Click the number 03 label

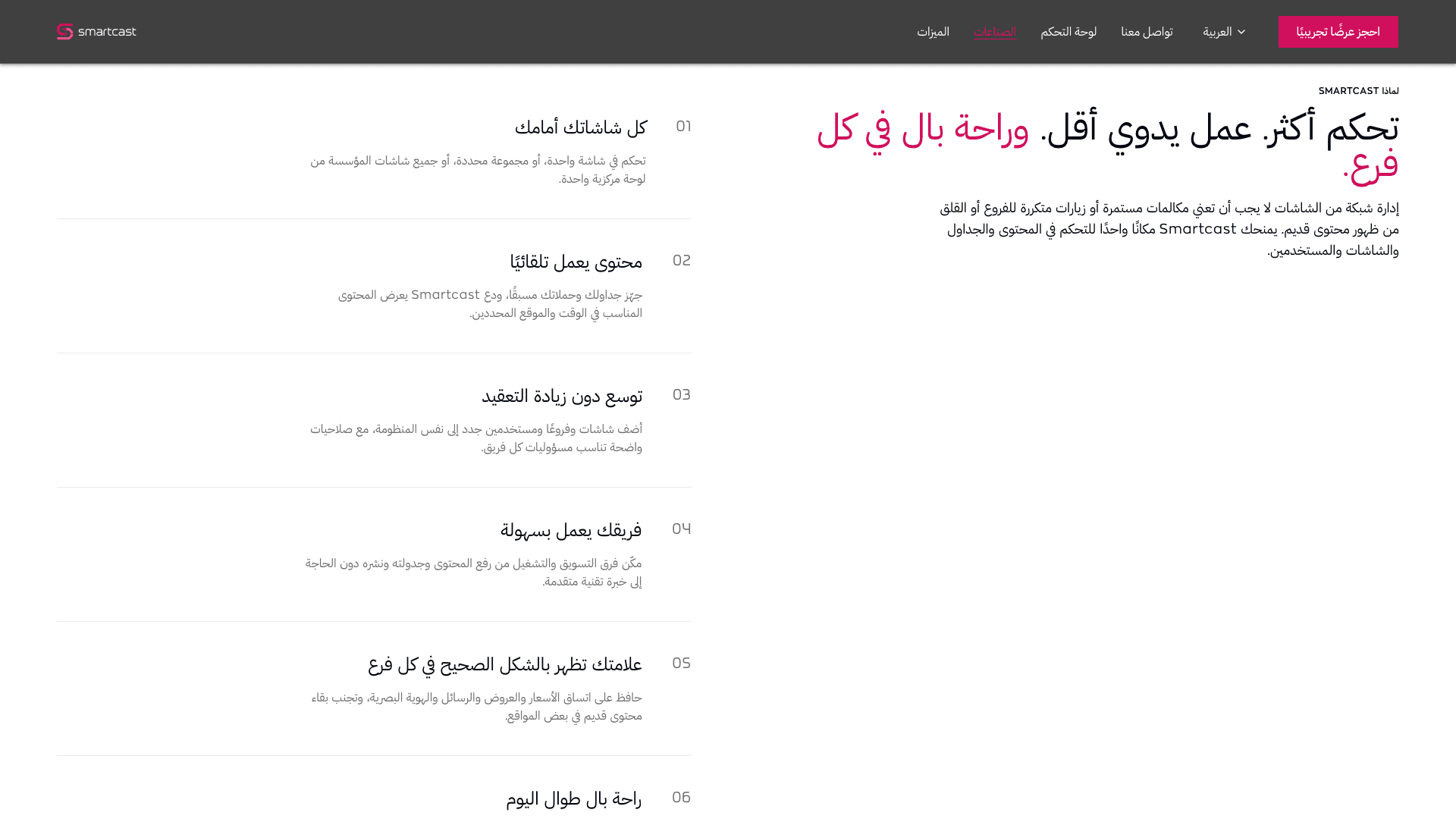(682, 394)
